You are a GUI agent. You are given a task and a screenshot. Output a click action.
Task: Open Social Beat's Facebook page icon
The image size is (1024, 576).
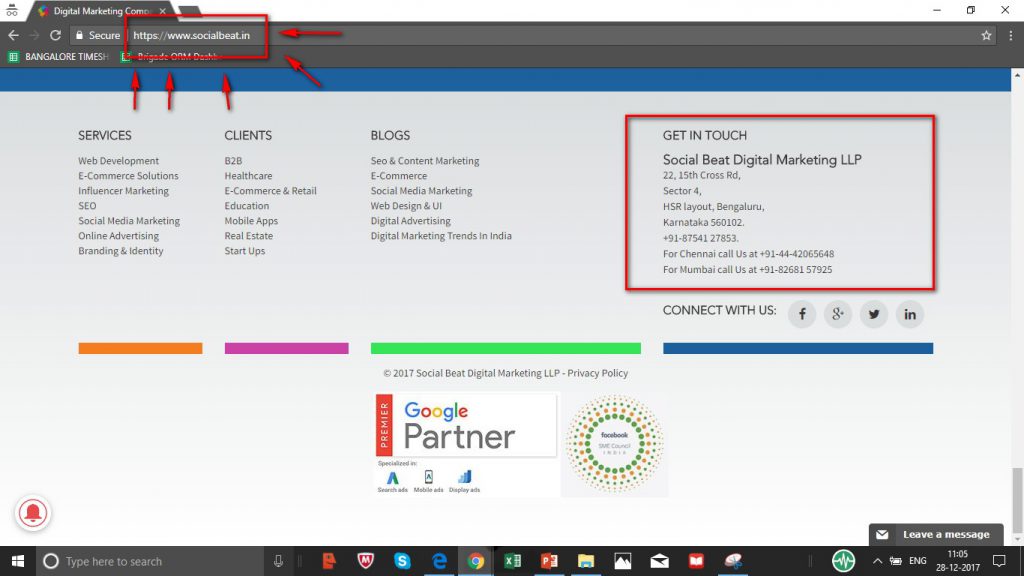(802, 314)
